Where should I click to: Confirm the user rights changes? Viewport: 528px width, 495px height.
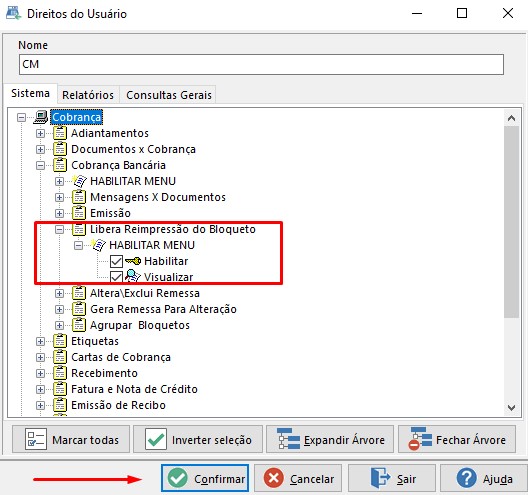[205, 478]
